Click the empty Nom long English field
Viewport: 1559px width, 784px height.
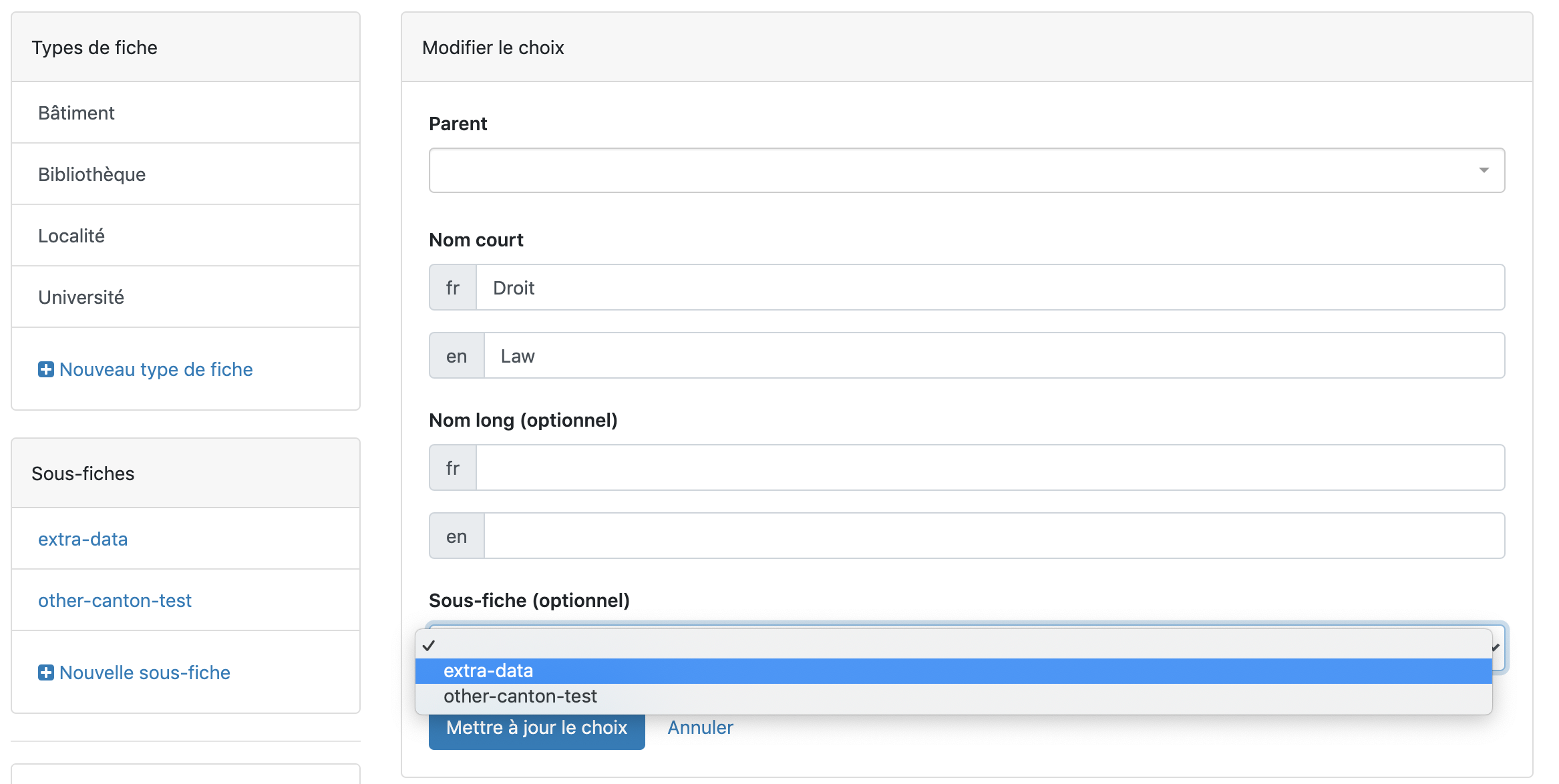pos(994,536)
